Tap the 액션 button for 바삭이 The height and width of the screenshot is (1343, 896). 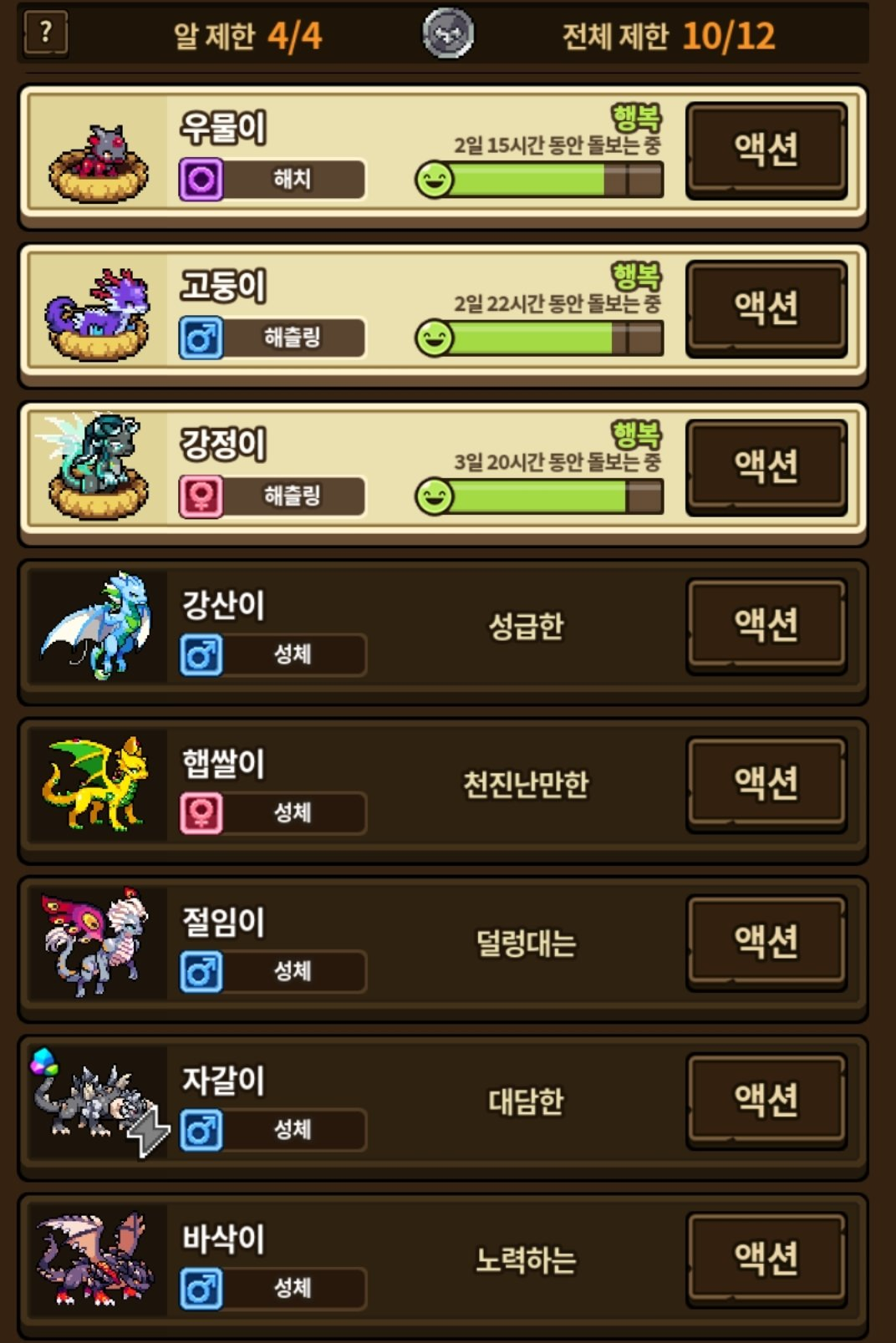click(x=766, y=1259)
